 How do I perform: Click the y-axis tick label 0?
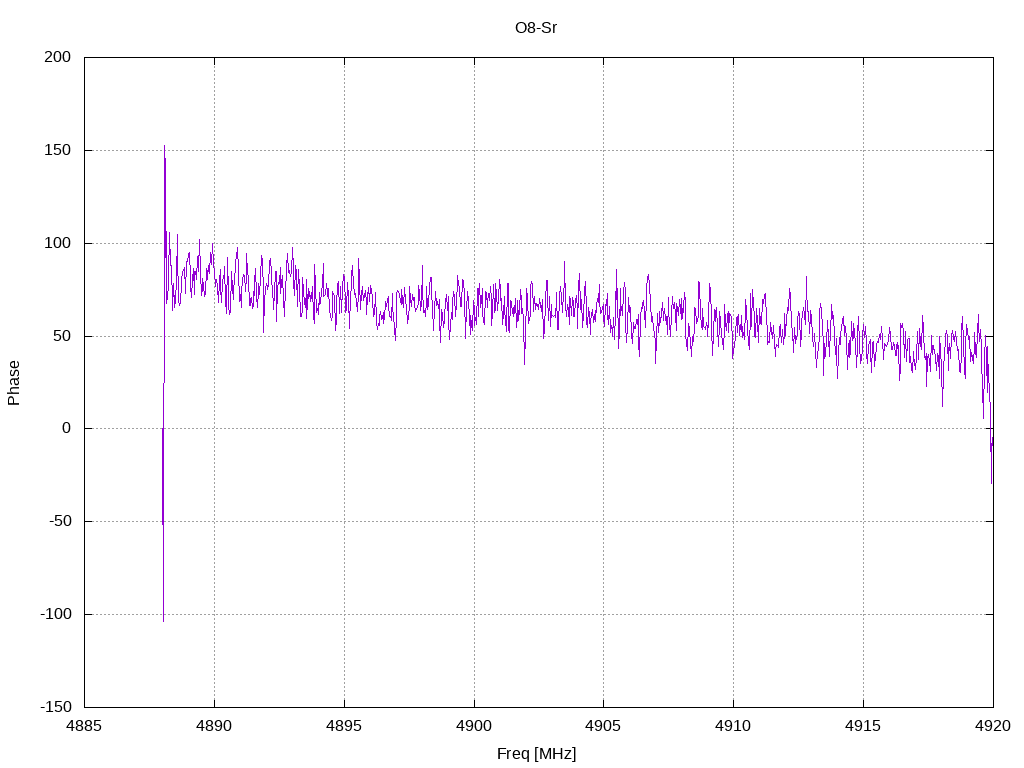67,428
